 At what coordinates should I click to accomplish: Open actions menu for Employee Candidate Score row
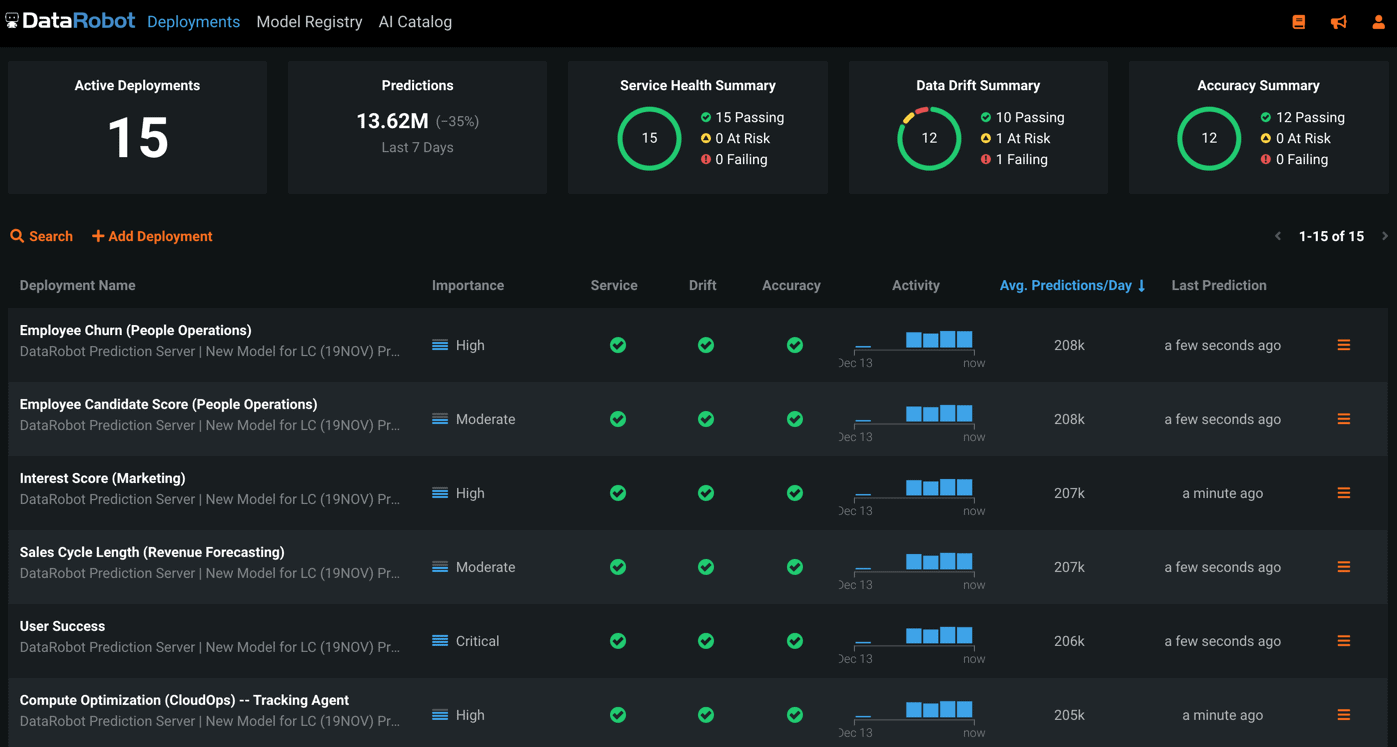pos(1344,419)
